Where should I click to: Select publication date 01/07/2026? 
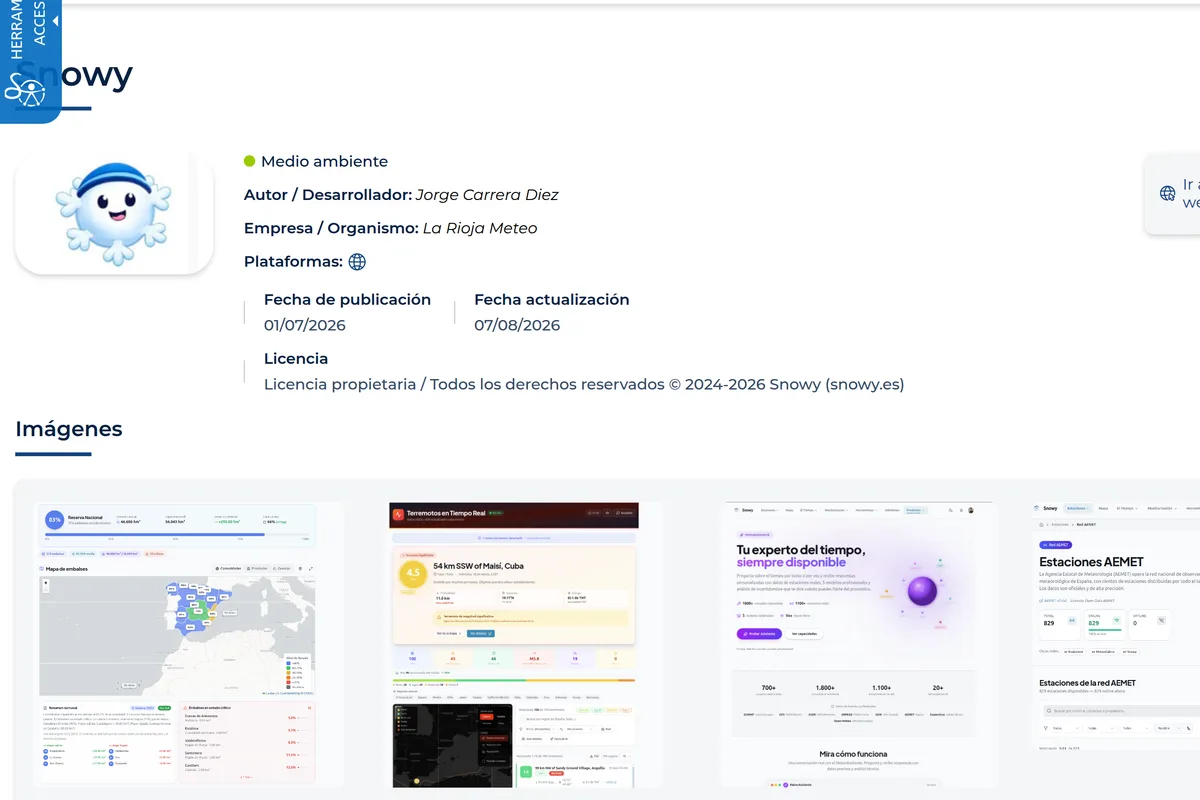(x=305, y=325)
